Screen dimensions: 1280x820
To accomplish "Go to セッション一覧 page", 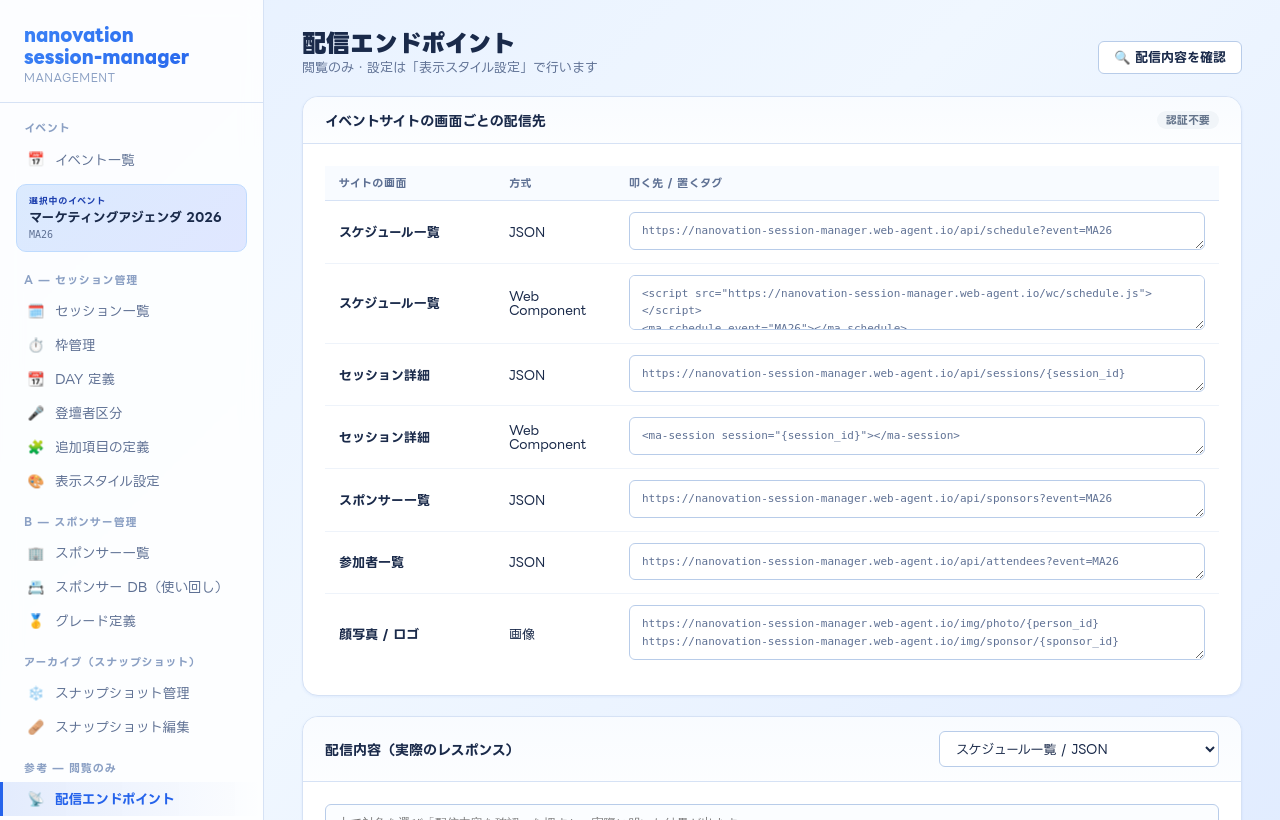I will click(x=131, y=311).
